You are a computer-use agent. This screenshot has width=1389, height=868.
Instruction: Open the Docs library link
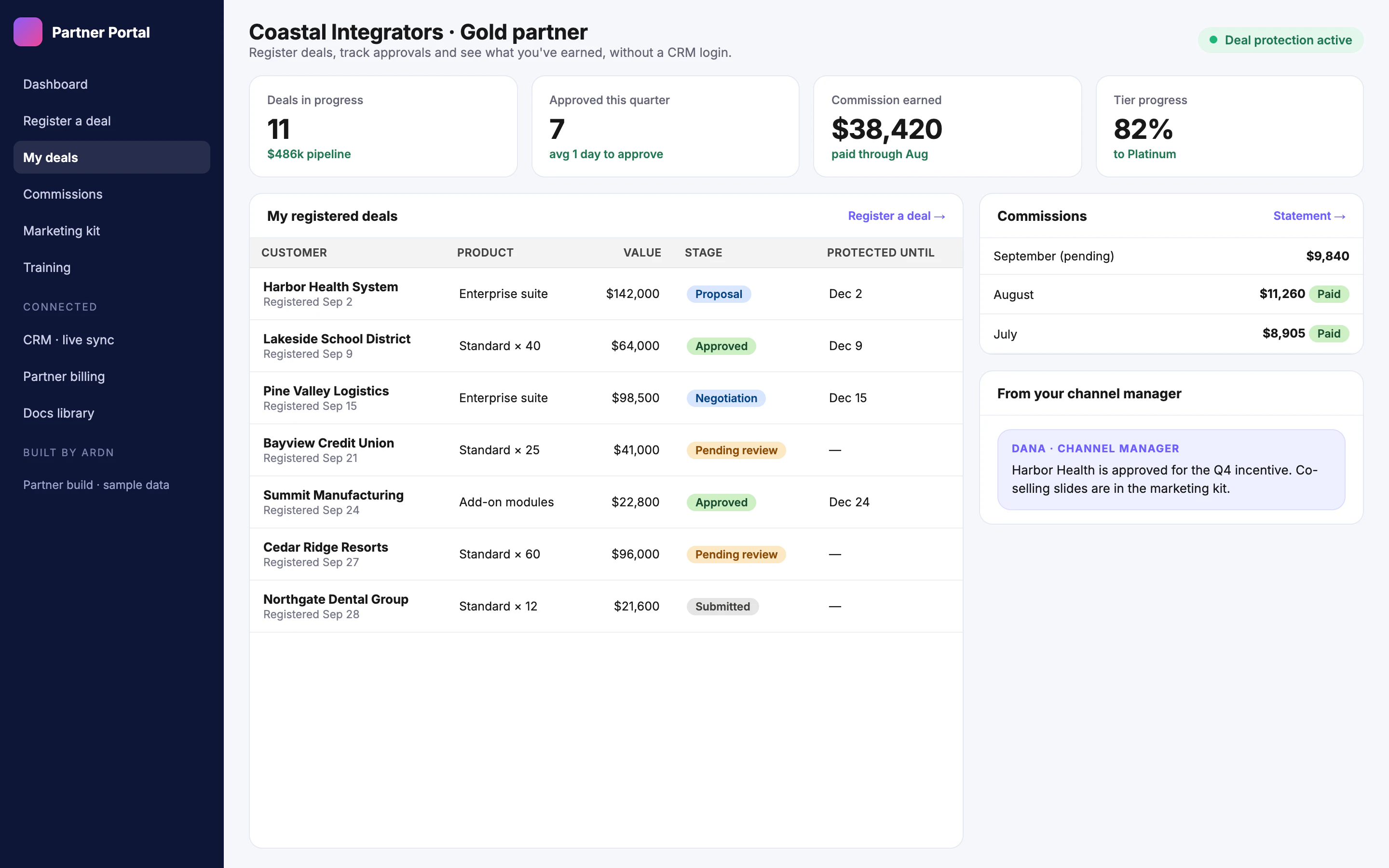[x=112, y=413]
